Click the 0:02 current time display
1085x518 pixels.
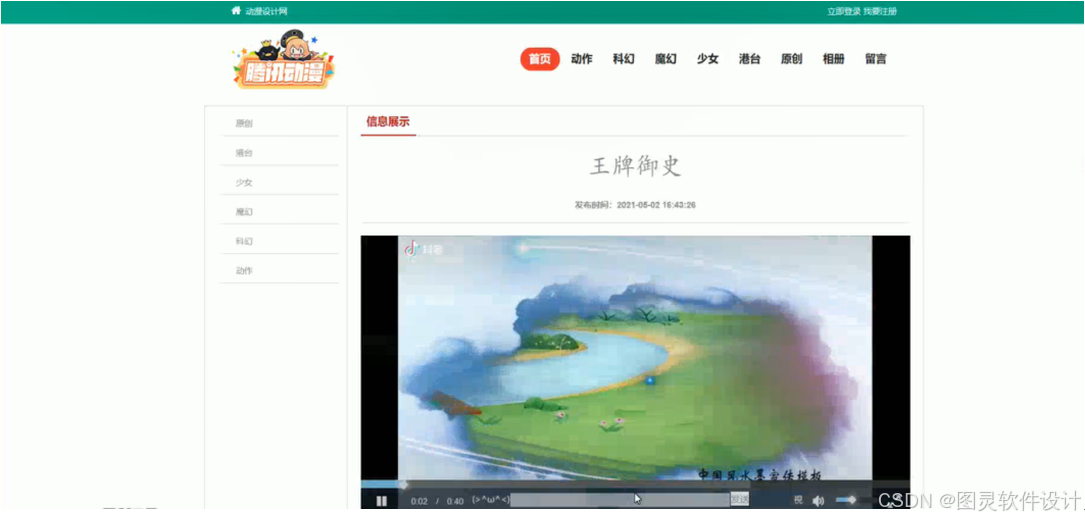click(419, 501)
